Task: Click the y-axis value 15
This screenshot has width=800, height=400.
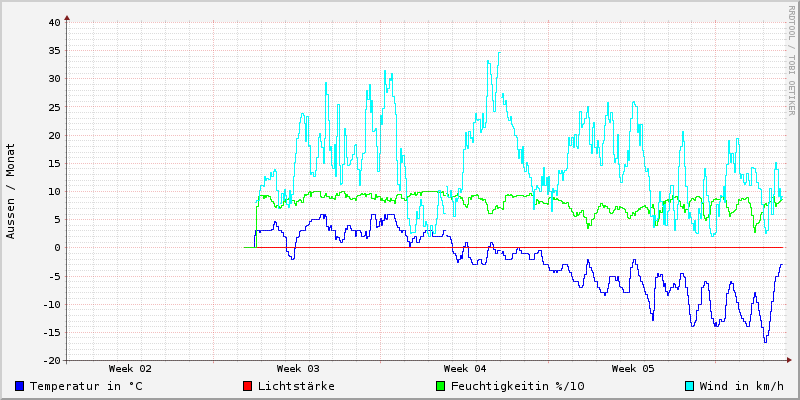Action: point(55,163)
